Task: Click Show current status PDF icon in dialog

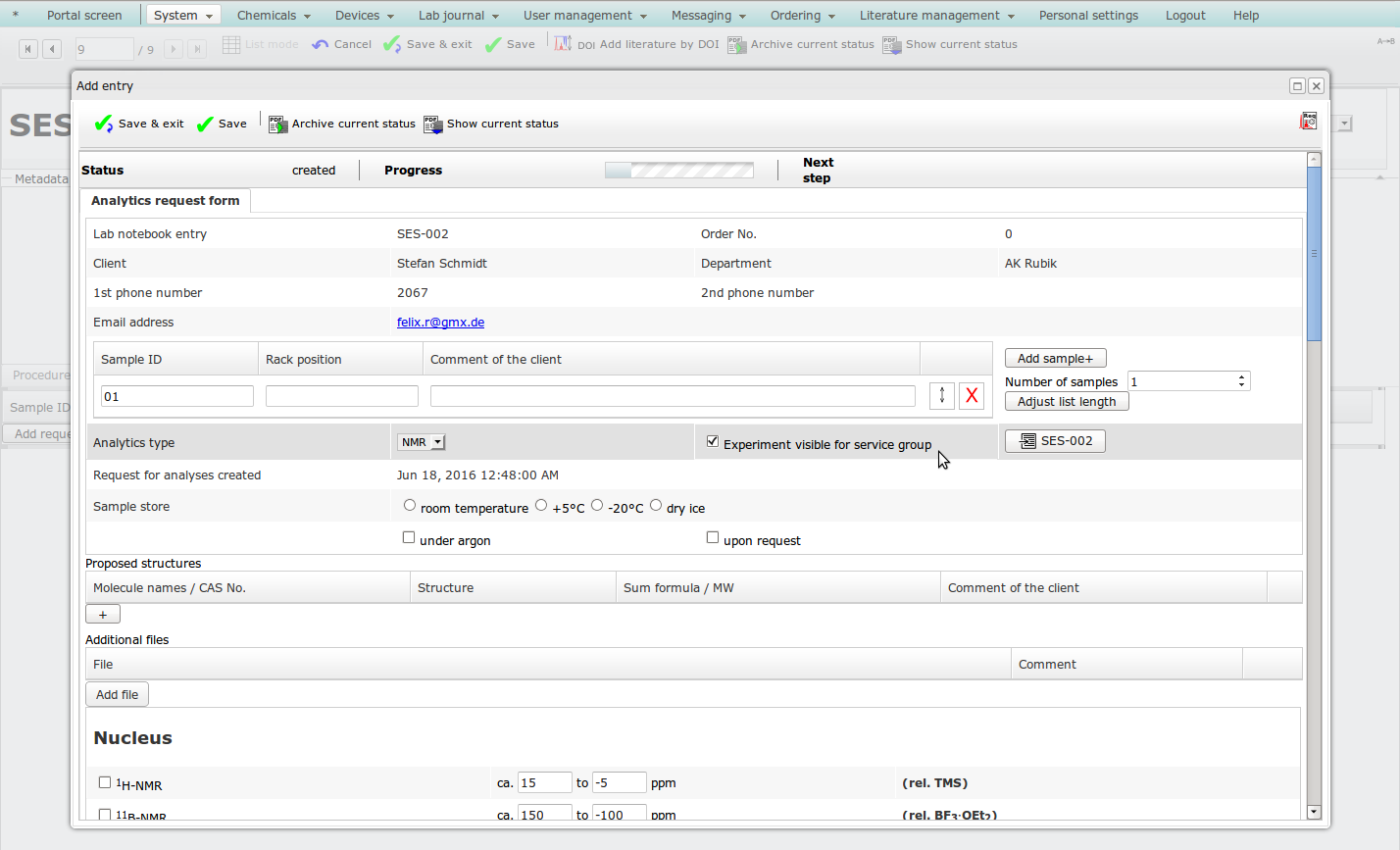Action: [x=433, y=125]
